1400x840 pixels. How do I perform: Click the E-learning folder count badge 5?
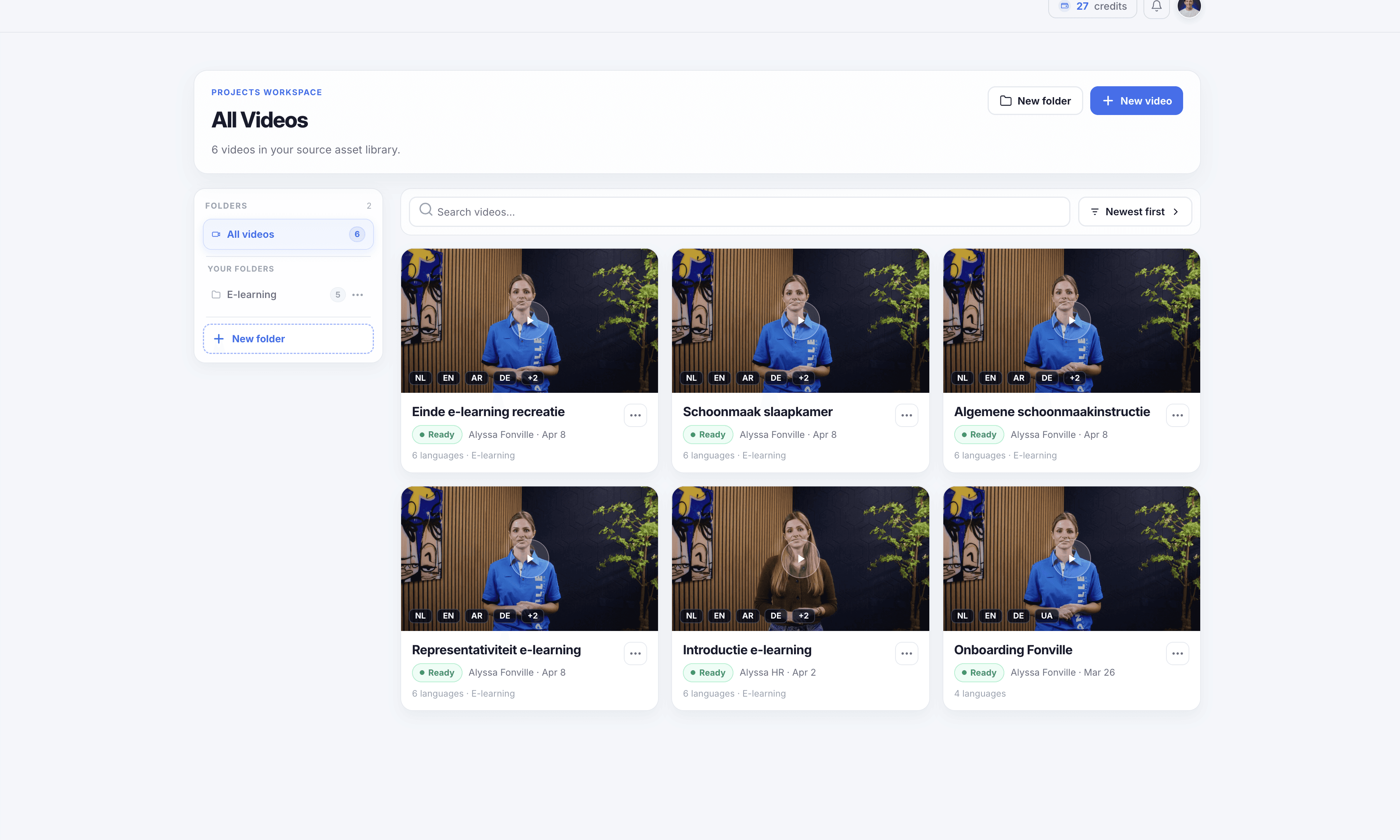(337, 295)
